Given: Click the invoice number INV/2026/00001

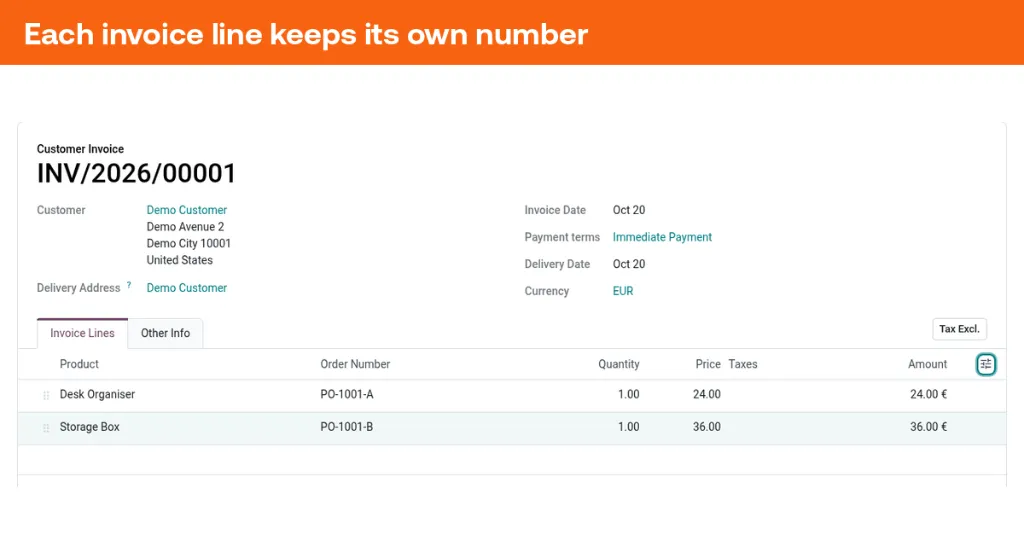Looking at the screenshot, I should click(x=136, y=174).
